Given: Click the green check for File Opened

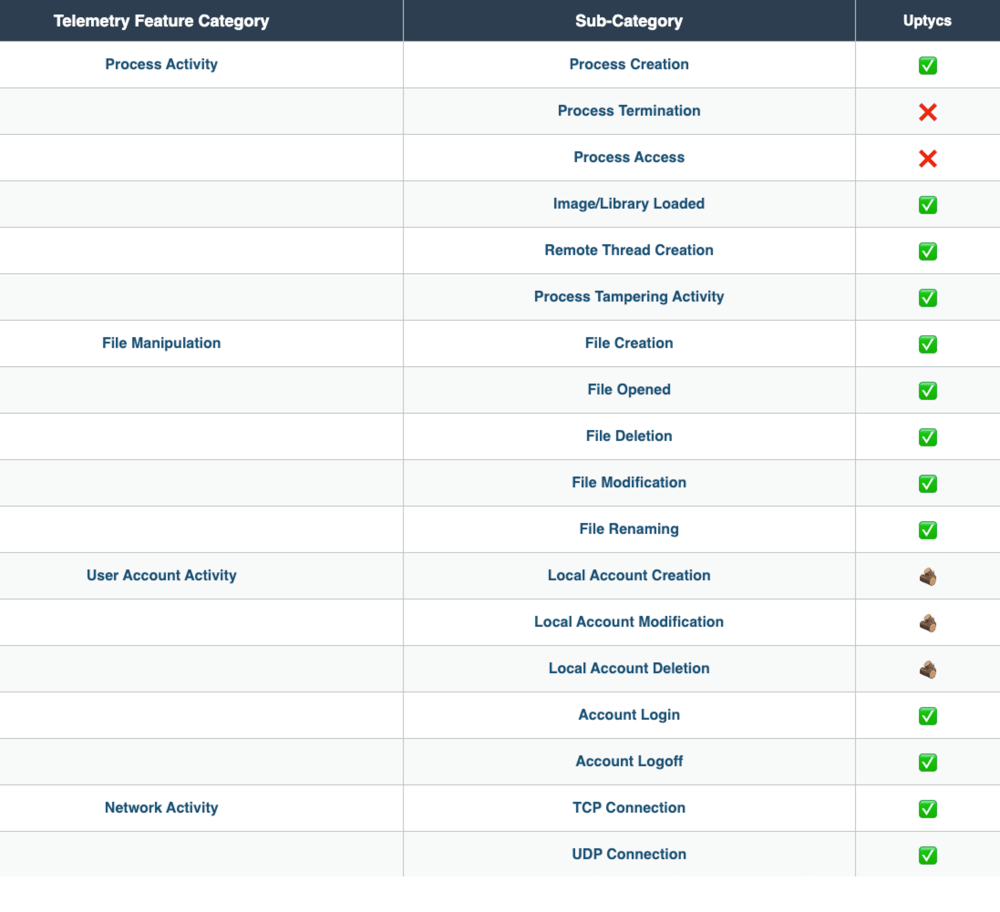Looking at the screenshot, I should tap(927, 390).
